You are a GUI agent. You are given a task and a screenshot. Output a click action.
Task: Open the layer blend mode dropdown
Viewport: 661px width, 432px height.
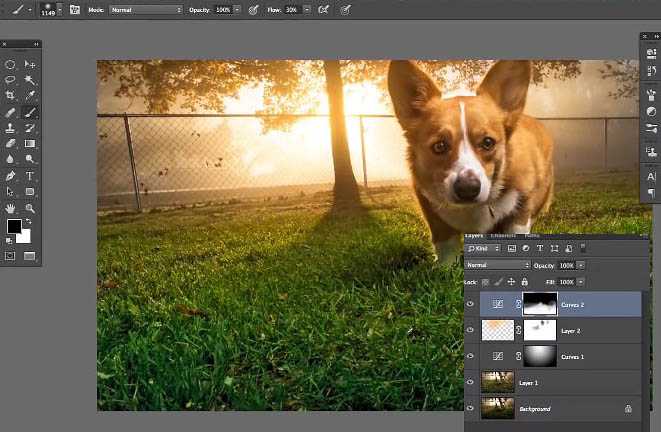pos(497,265)
